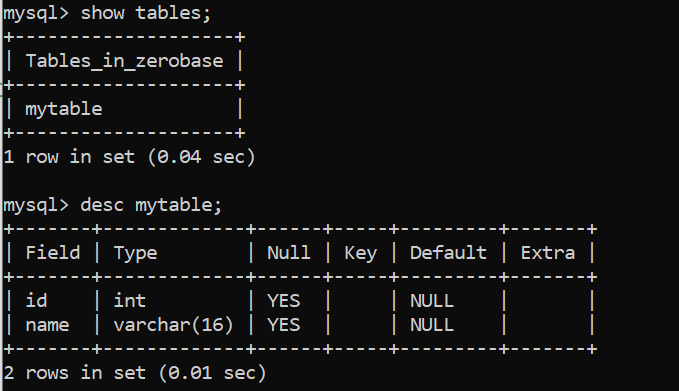Click YES in the id row
Image resolution: width=679 pixels, height=391 pixels.
click(x=284, y=301)
